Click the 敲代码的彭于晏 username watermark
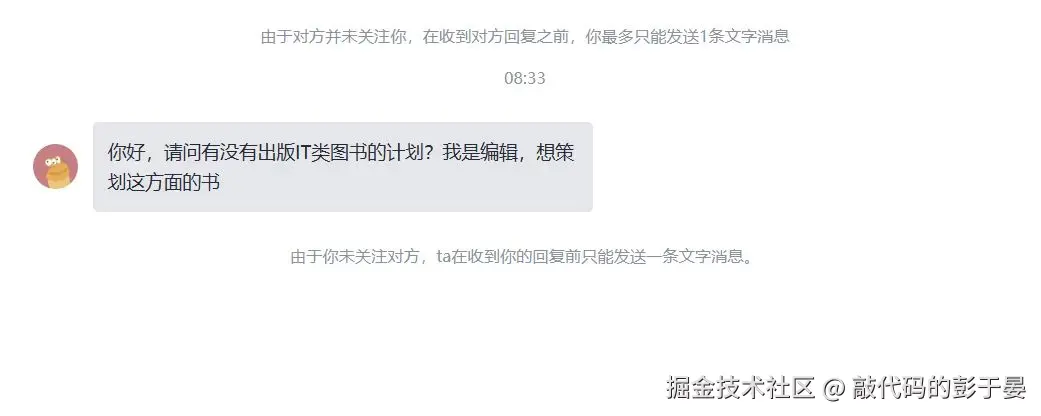This screenshot has width=1041, height=416. point(939,387)
